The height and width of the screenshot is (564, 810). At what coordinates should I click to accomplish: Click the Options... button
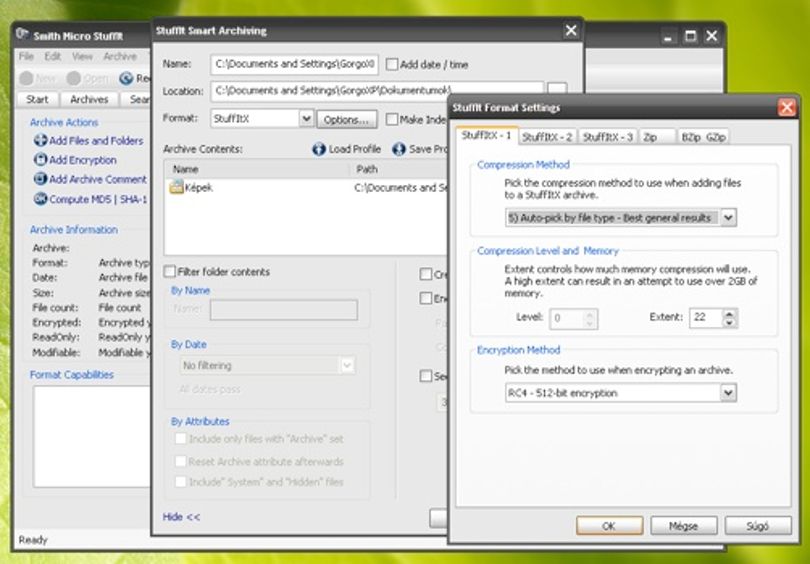pyautogui.click(x=346, y=120)
